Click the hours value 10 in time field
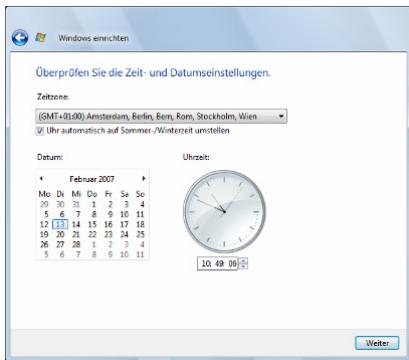 tap(206, 264)
